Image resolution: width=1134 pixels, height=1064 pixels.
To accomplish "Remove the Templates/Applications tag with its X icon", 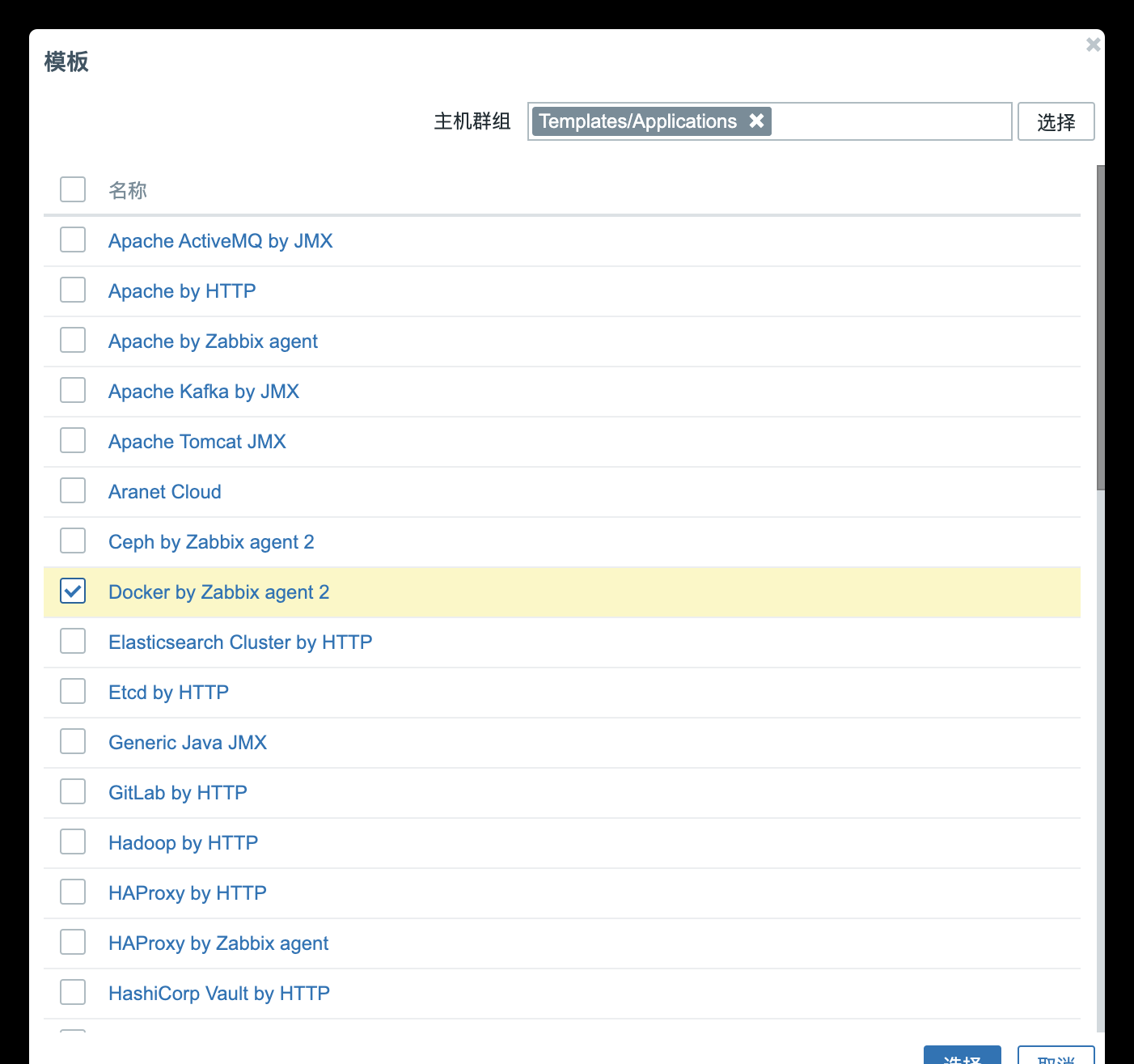I will pos(756,121).
